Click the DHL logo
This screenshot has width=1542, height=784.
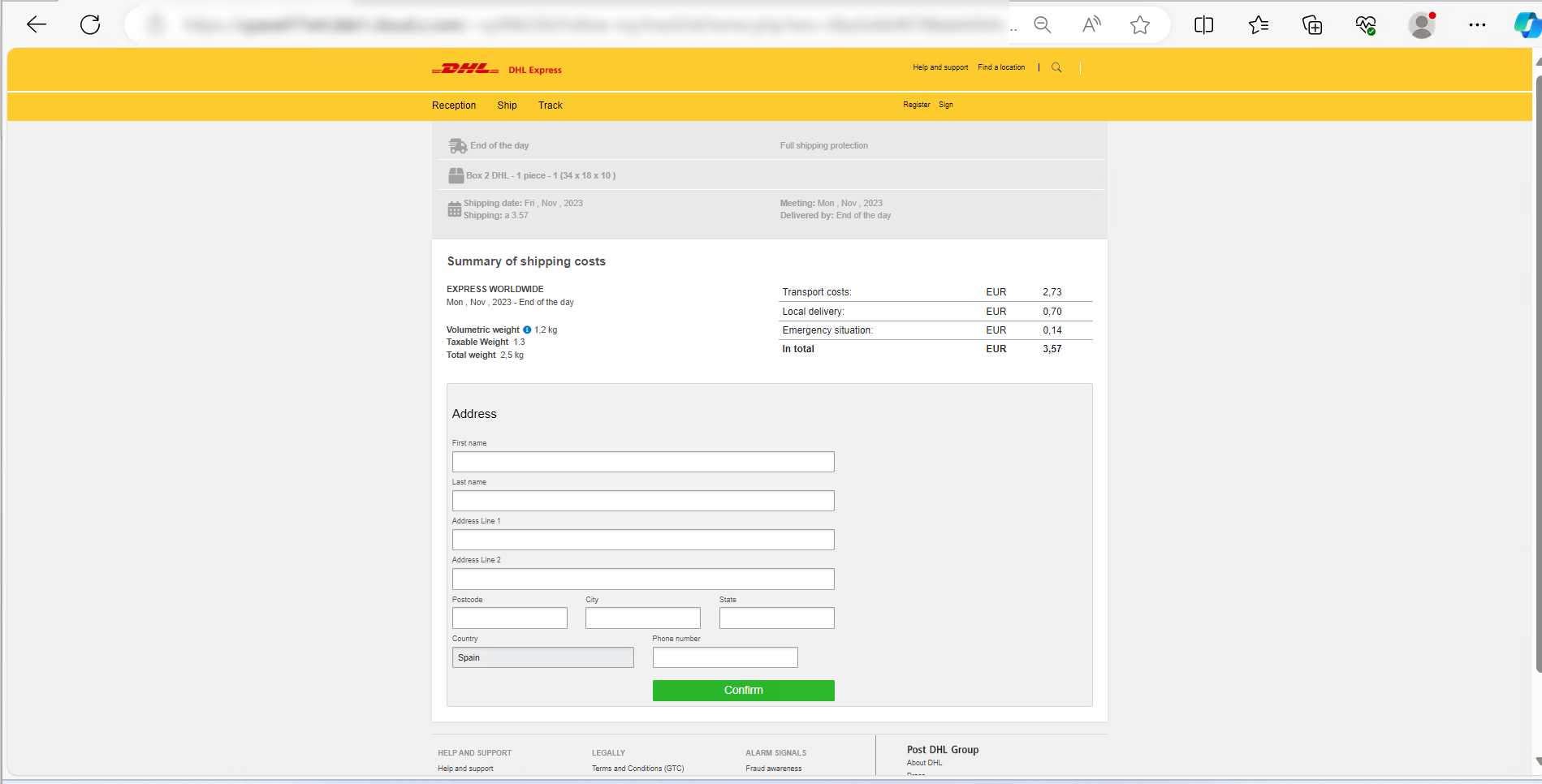pyautogui.click(x=465, y=69)
